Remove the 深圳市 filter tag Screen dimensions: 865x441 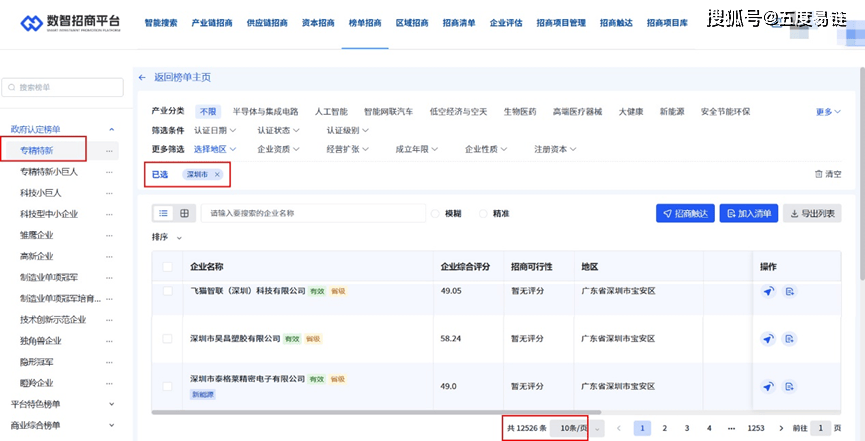[217, 174]
